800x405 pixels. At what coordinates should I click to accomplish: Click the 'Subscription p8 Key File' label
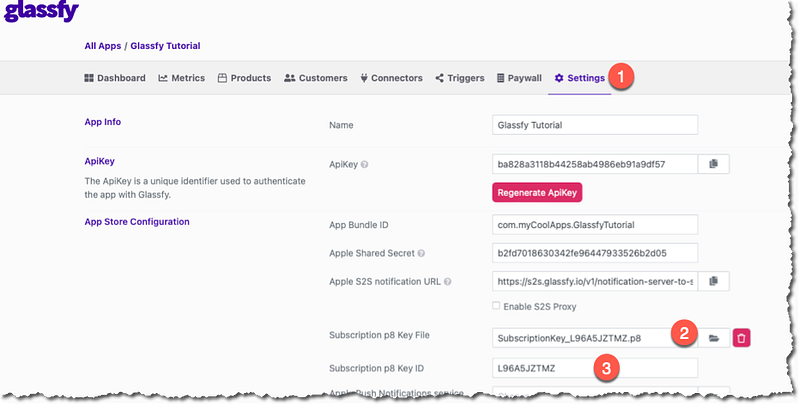[x=379, y=335]
